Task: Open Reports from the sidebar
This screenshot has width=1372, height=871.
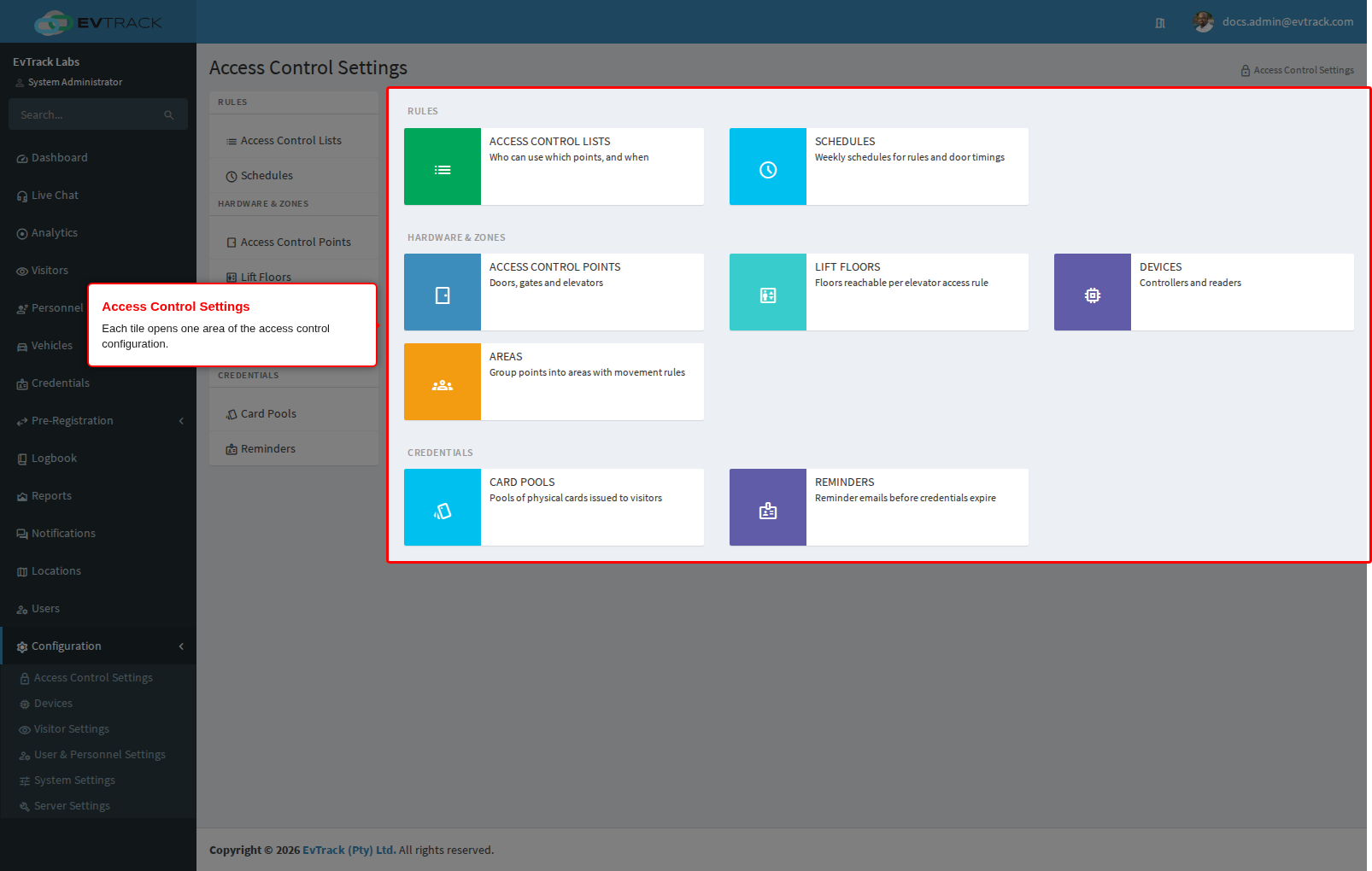Action: pos(98,496)
